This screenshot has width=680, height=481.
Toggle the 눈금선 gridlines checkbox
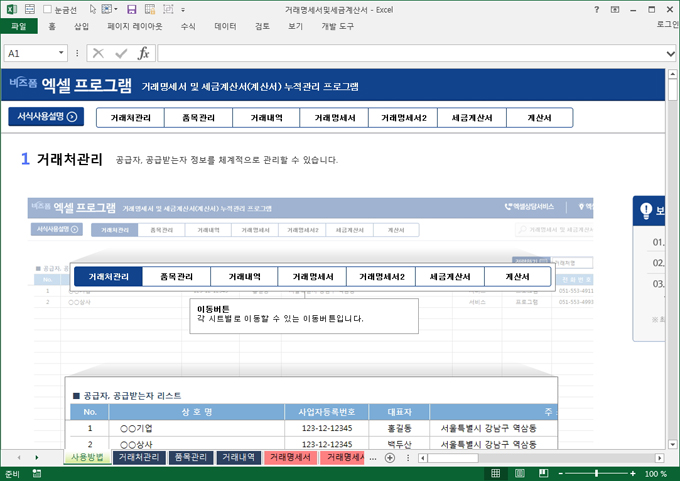click(x=48, y=9)
